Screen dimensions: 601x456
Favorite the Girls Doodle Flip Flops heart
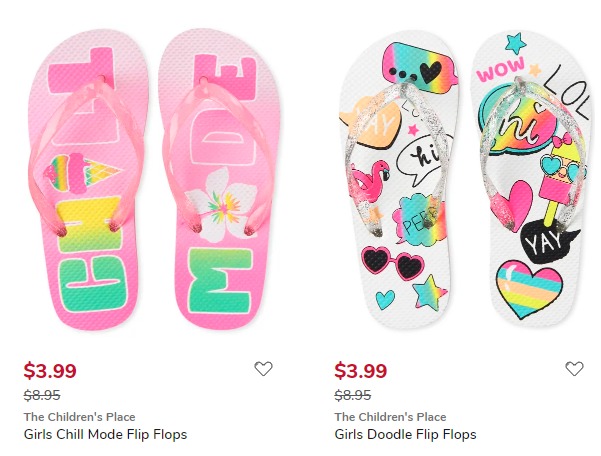pyautogui.click(x=574, y=369)
